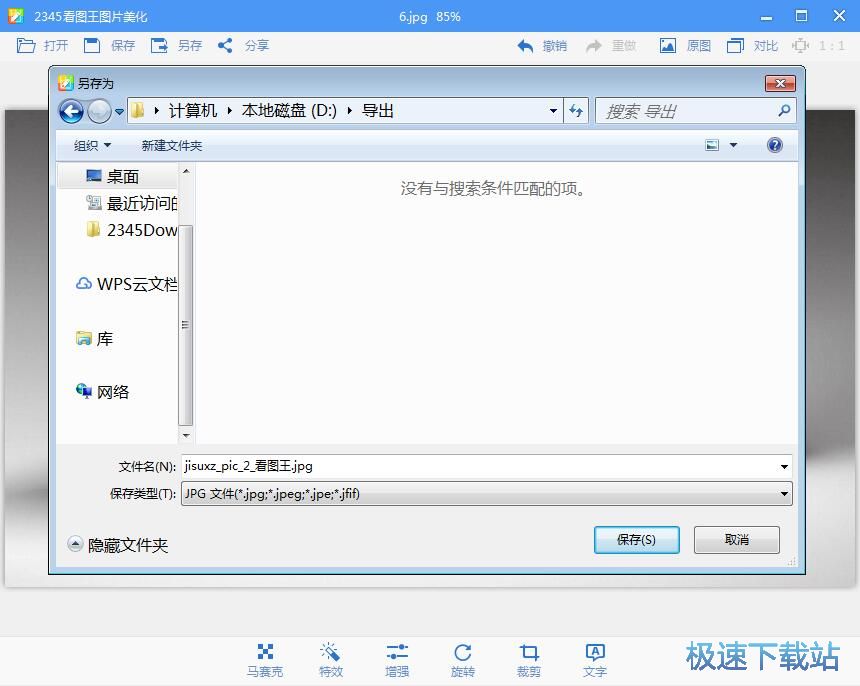Screen dimensions: 860x686
Task: Refresh the folder with the refresh icon
Action: pos(576,111)
